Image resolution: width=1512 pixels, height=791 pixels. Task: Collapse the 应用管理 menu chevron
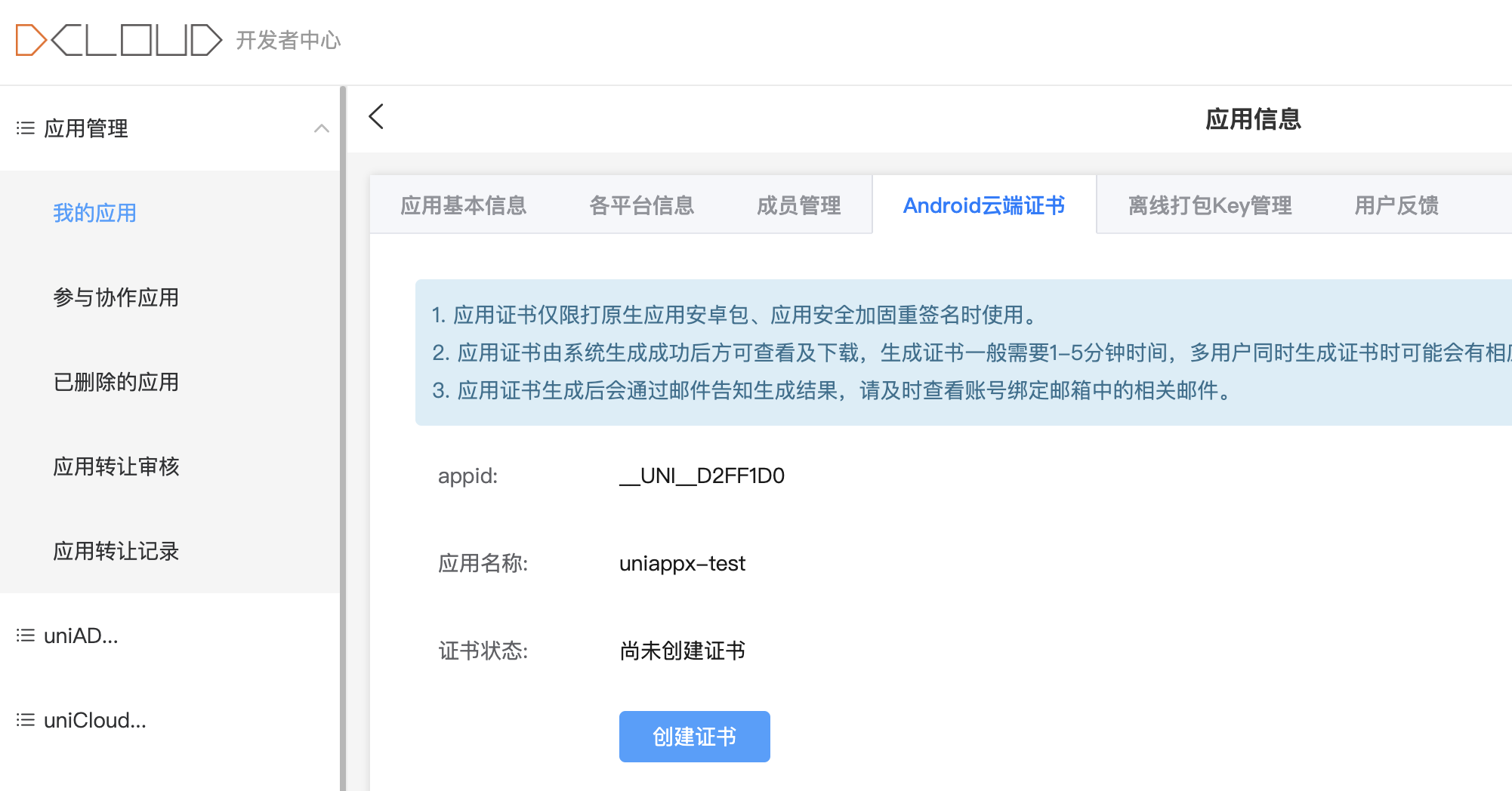point(322,128)
